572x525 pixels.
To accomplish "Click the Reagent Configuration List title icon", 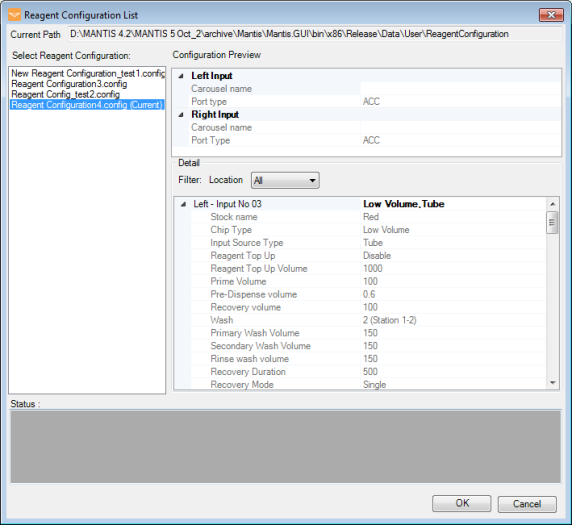I will [15, 15].
